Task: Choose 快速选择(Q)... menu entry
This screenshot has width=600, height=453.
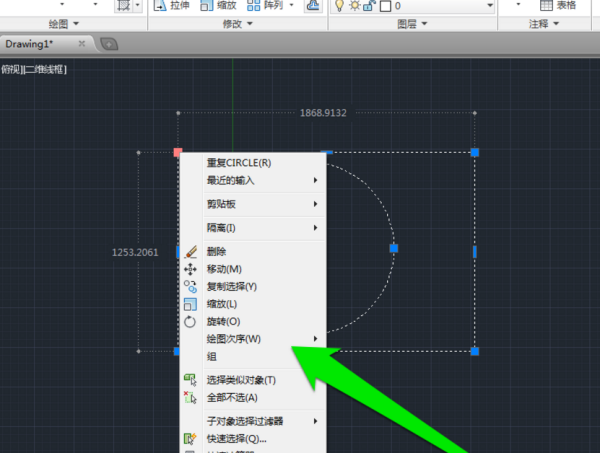Action: pos(253,438)
